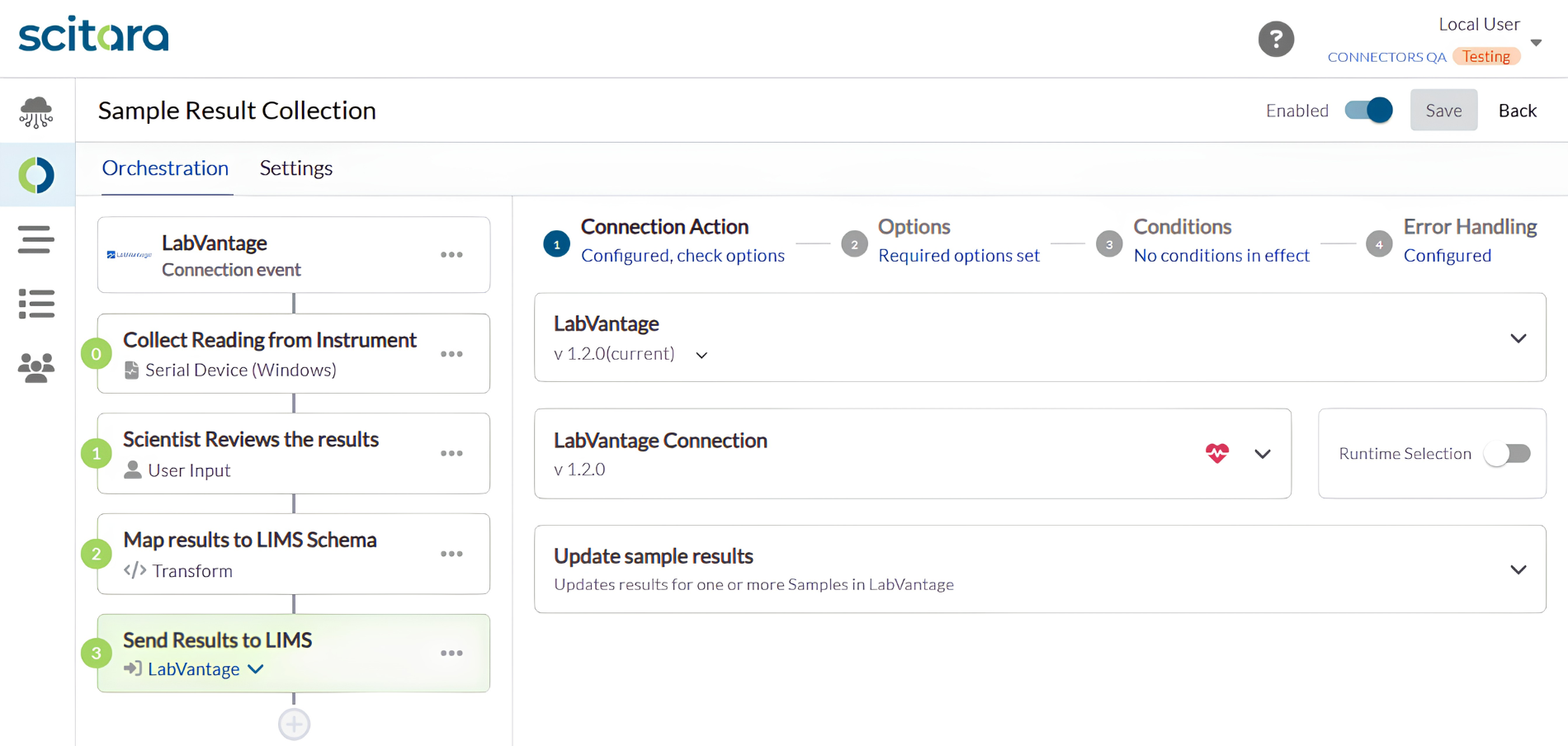Open more options for Map results to LIMS Schema
Viewport: 1568px width, 746px height.
coord(451,554)
